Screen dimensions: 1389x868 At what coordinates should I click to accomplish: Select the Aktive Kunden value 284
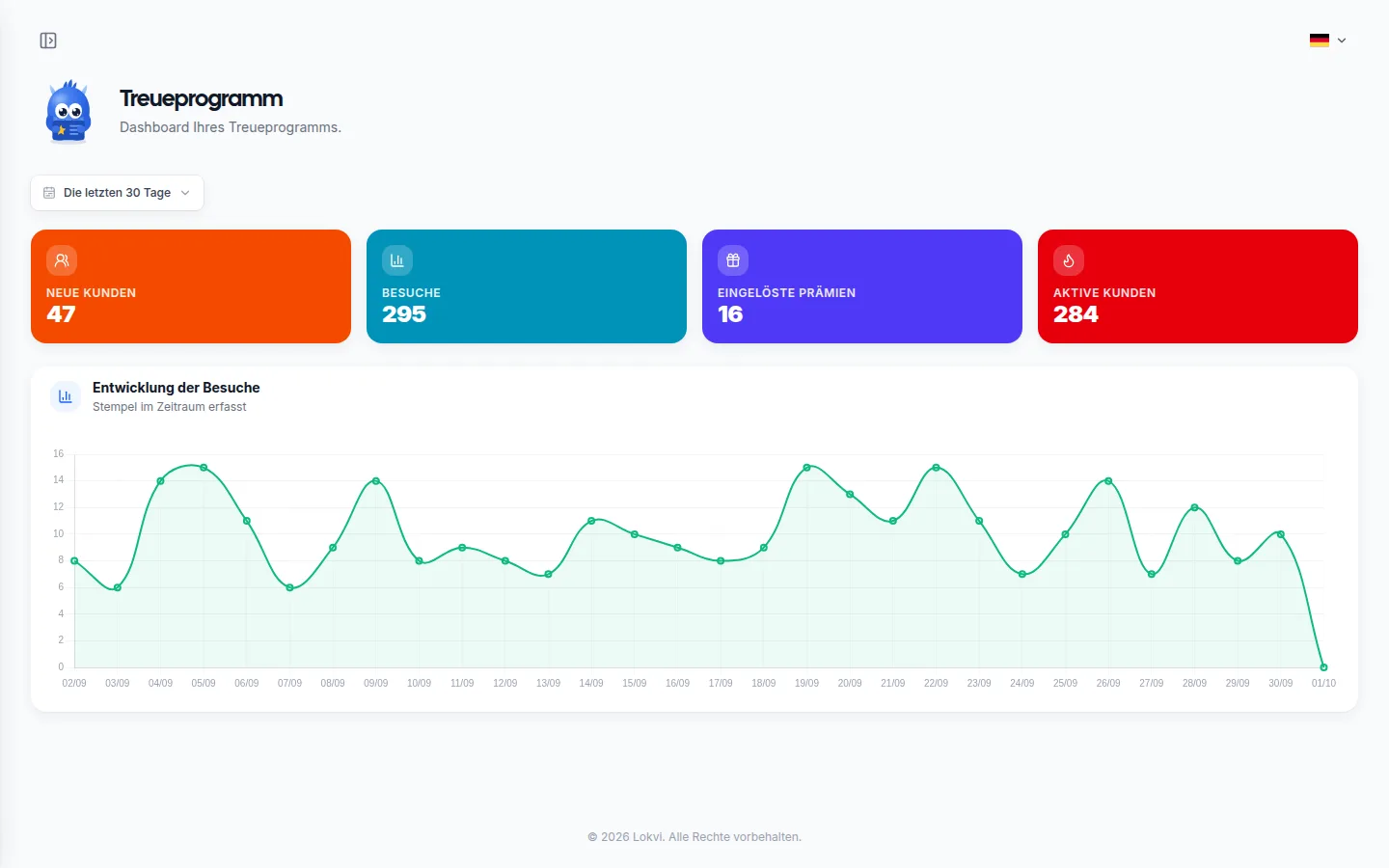[1076, 314]
